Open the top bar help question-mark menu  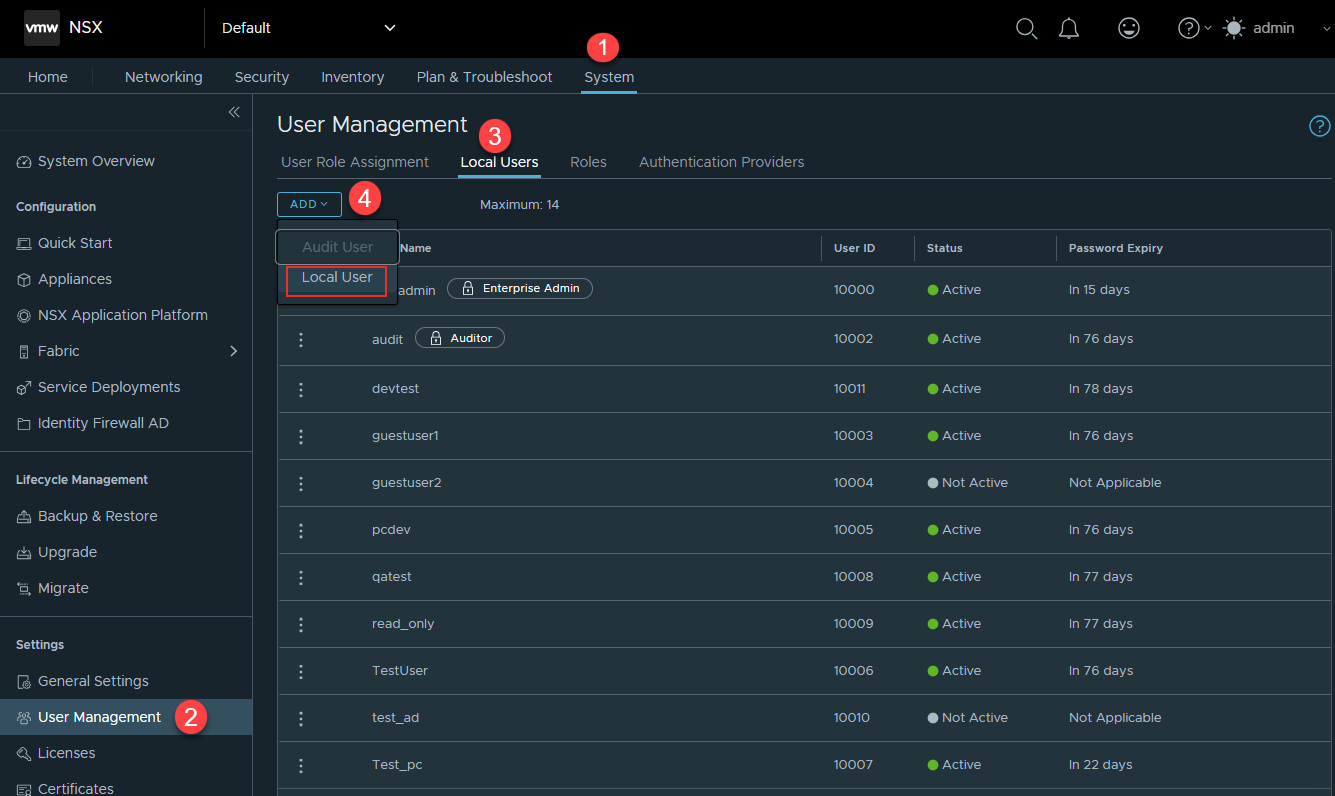[x=1189, y=28]
